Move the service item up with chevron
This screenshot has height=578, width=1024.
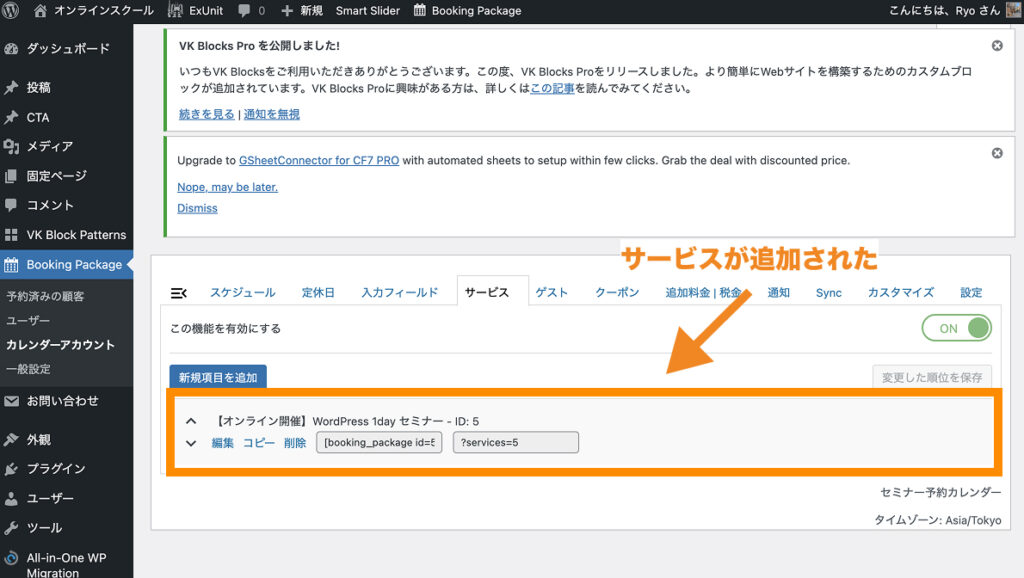191,421
